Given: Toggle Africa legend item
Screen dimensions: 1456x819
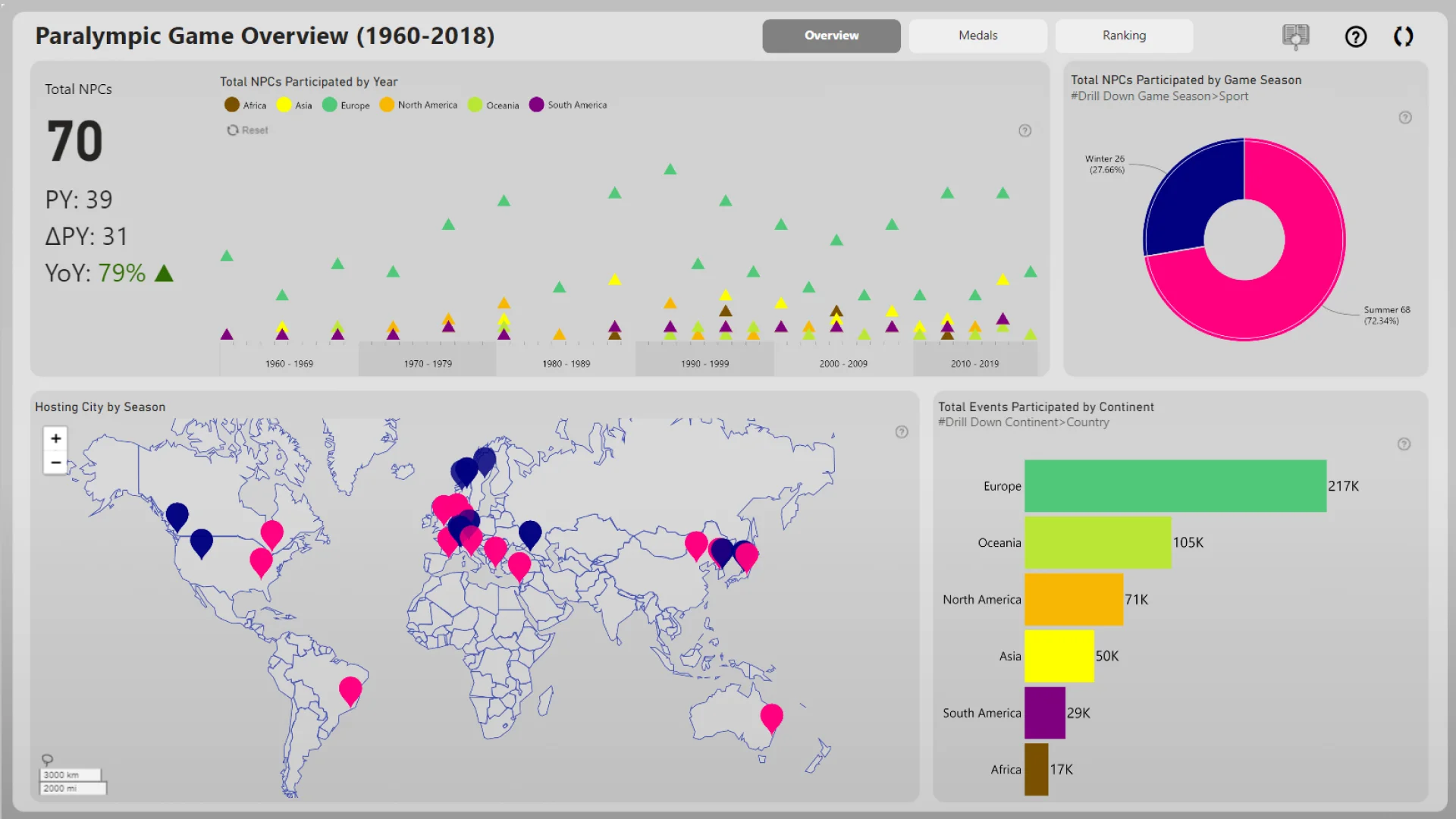Looking at the screenshot, I should (246, 105).
